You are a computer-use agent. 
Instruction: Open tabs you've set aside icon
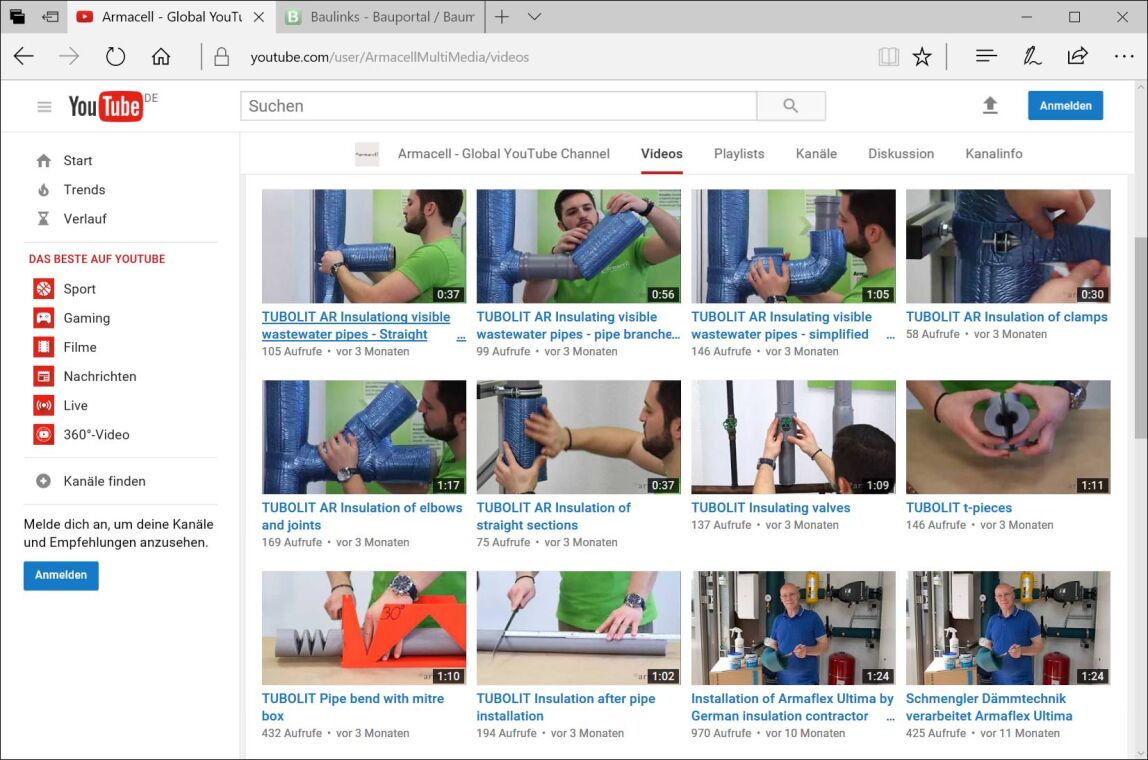[16, 16]
